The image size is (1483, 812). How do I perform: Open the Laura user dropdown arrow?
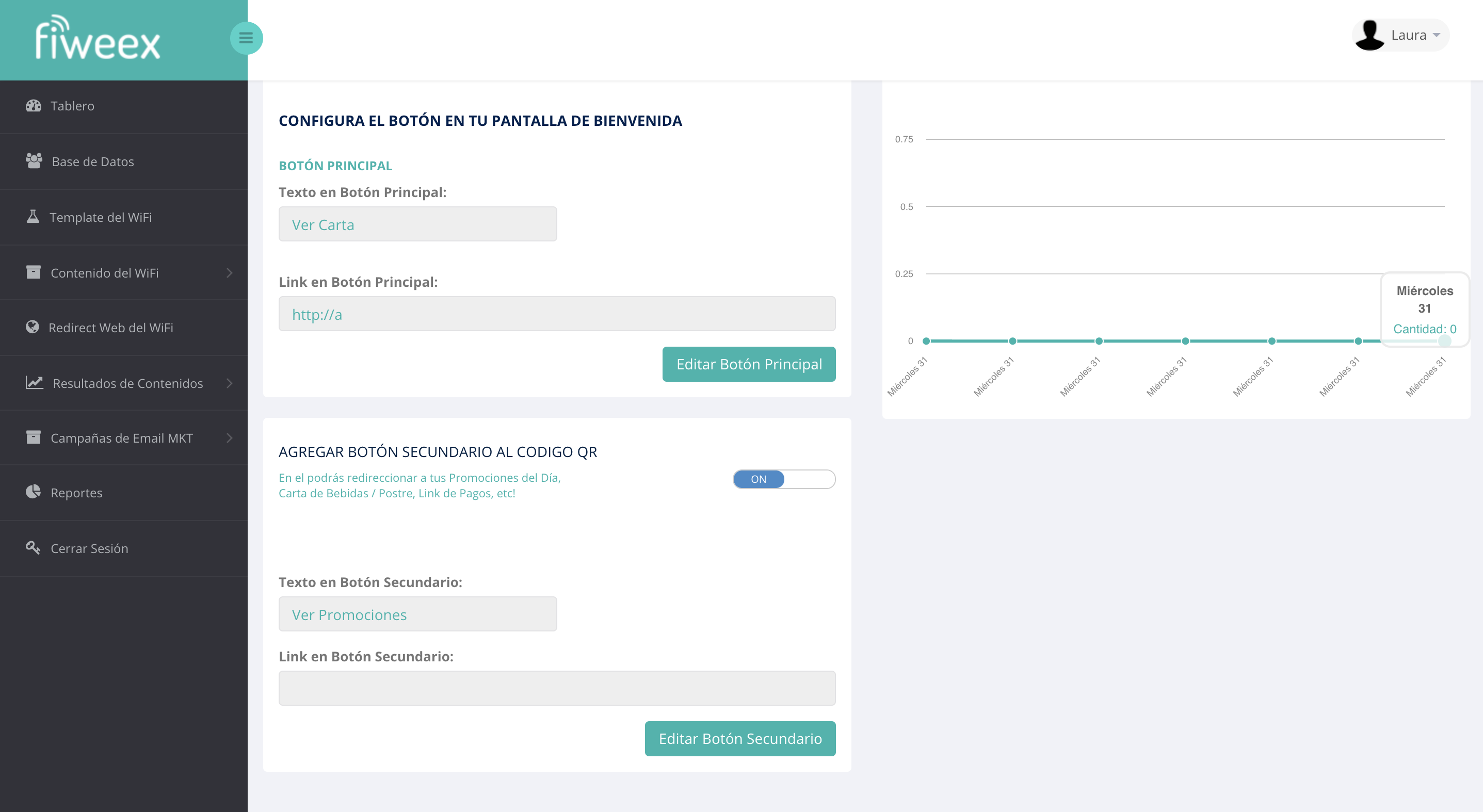(x=1437, y=35)
